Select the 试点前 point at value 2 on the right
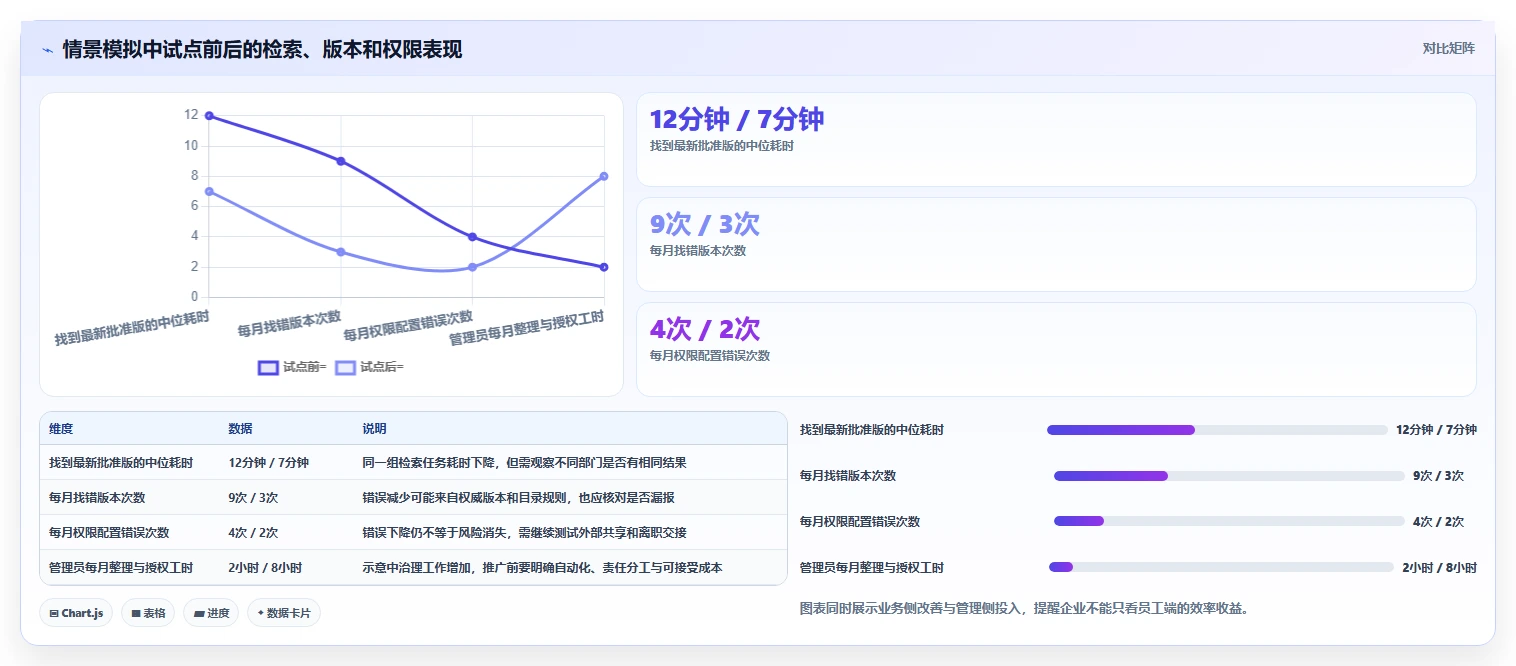This screenshot has height=666, width=1516. click(604, 267)
